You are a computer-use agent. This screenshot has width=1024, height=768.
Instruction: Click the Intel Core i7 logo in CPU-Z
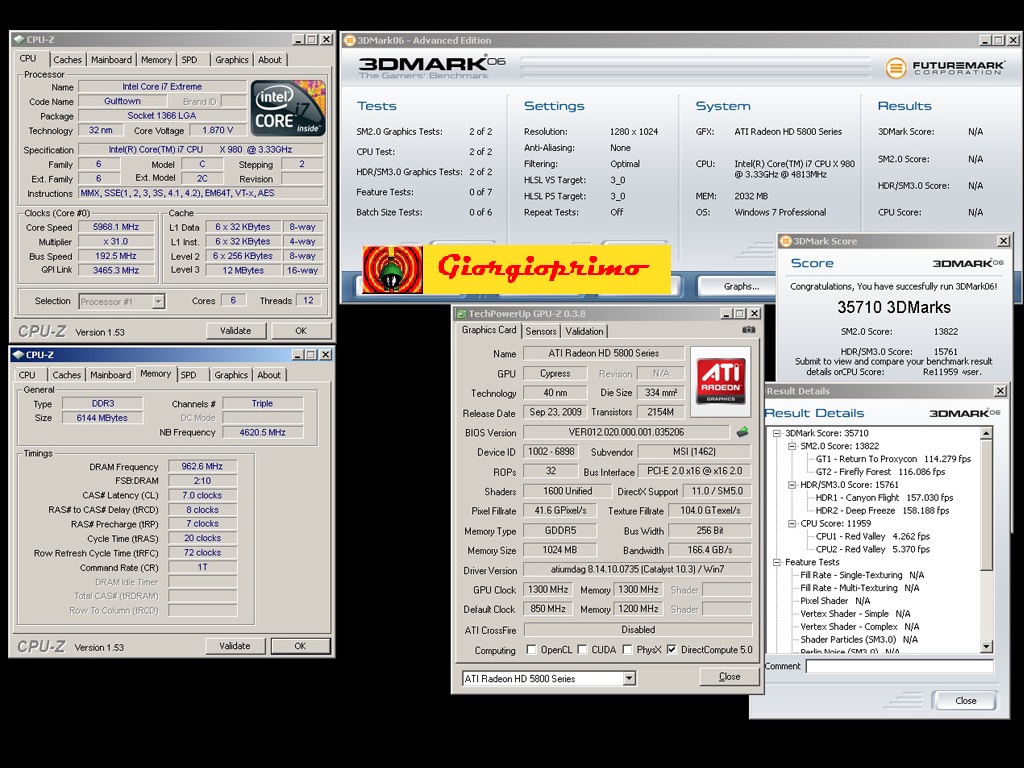[288, 108]
